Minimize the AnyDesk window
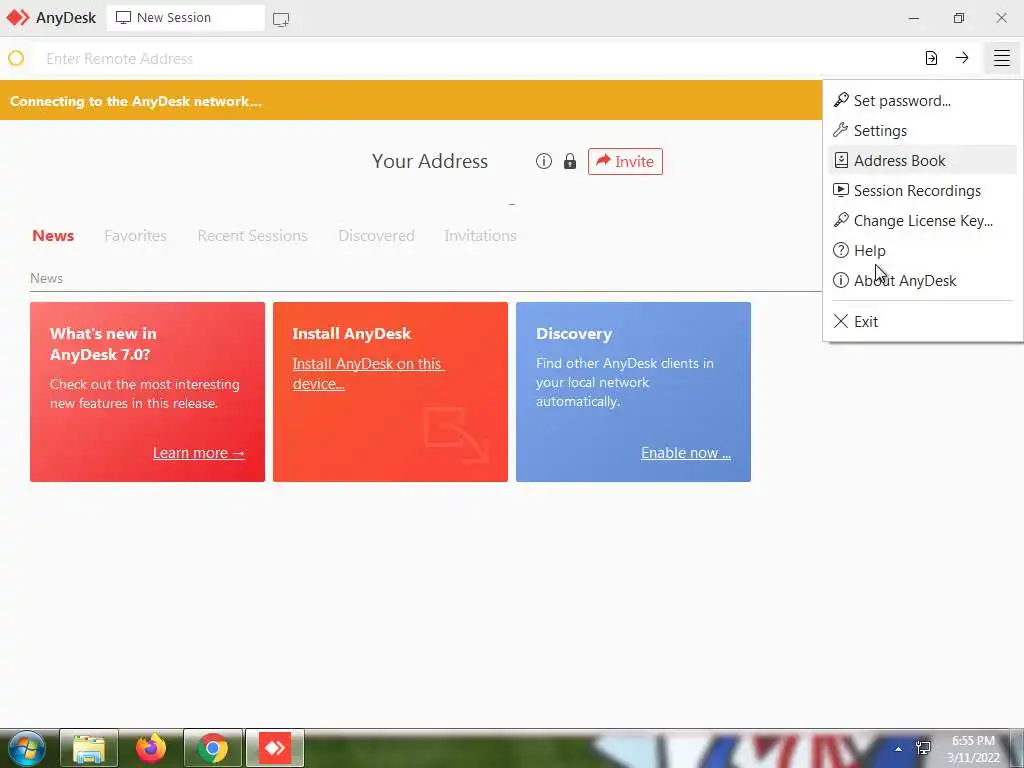This screenshot has height=768, width=1024. 914,18
